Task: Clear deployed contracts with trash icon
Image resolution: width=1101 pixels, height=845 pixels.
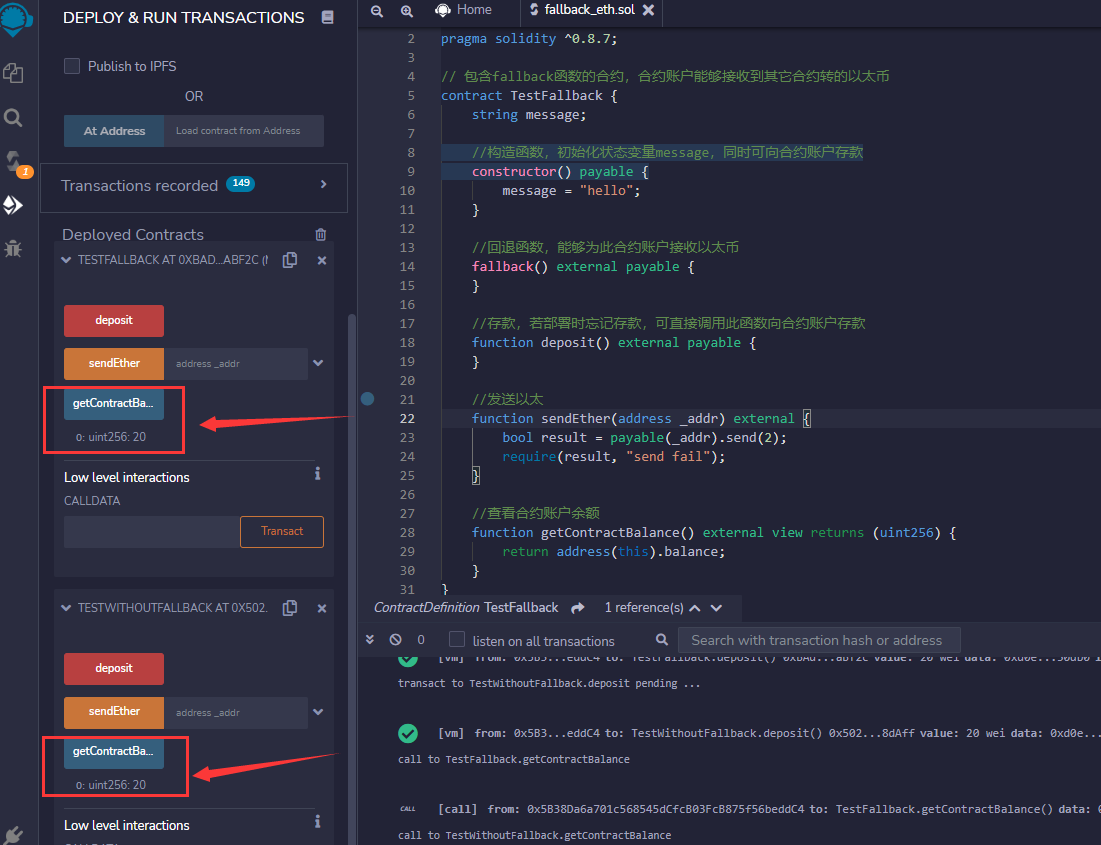Action: [320, 234]
